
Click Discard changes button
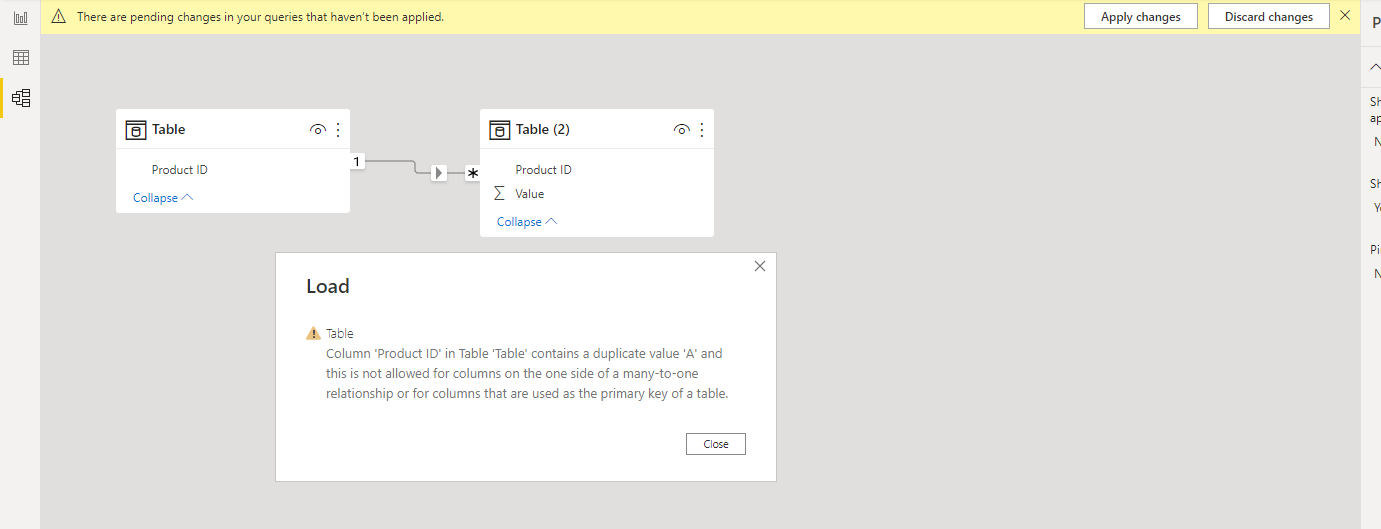click(x=1269, y=17)
